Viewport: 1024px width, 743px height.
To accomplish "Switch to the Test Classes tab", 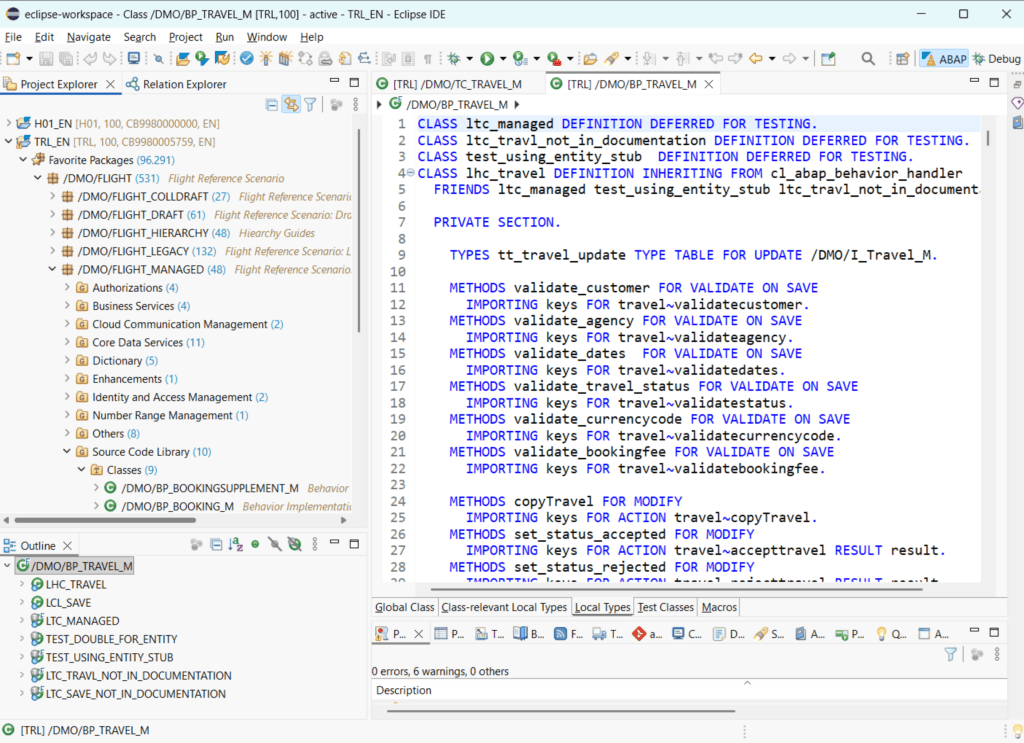I will (666, 606).
